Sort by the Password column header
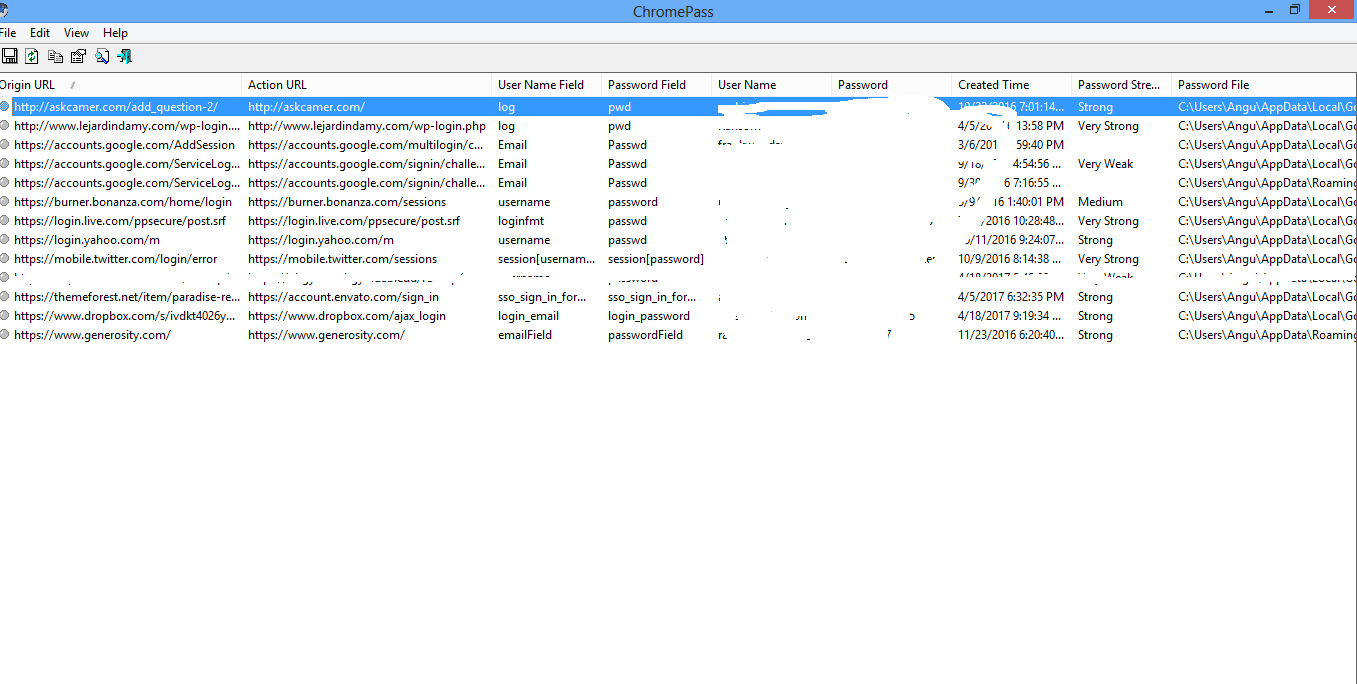Viewport: 1357px width, 684px height. tap(891, 85)
